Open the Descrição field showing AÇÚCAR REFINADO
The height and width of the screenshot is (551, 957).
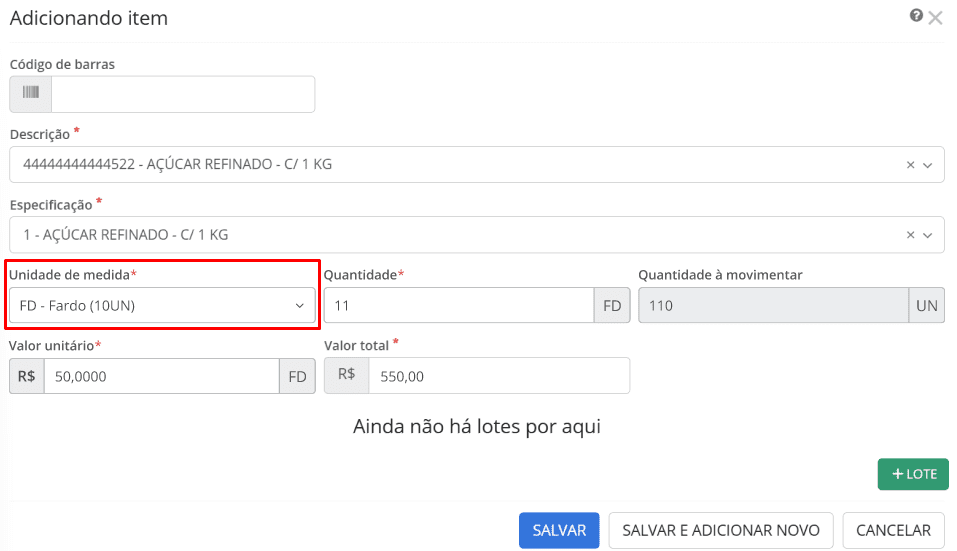(x=477, y=164)
